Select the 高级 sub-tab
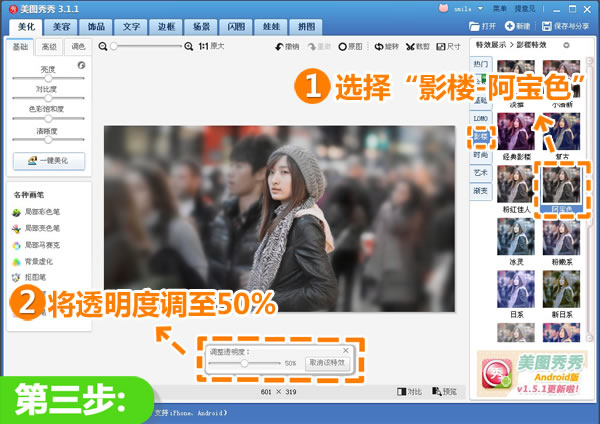 (x=49, y=47)
